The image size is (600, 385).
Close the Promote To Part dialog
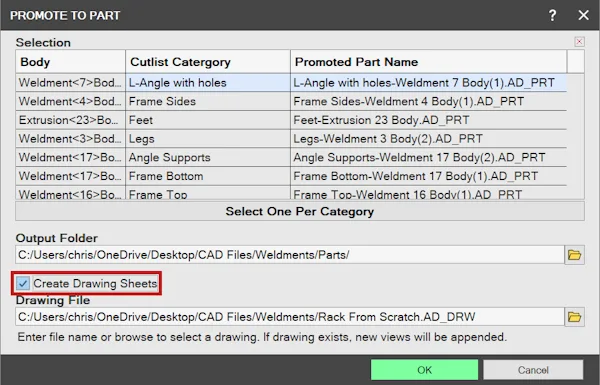tap(583, 15)
